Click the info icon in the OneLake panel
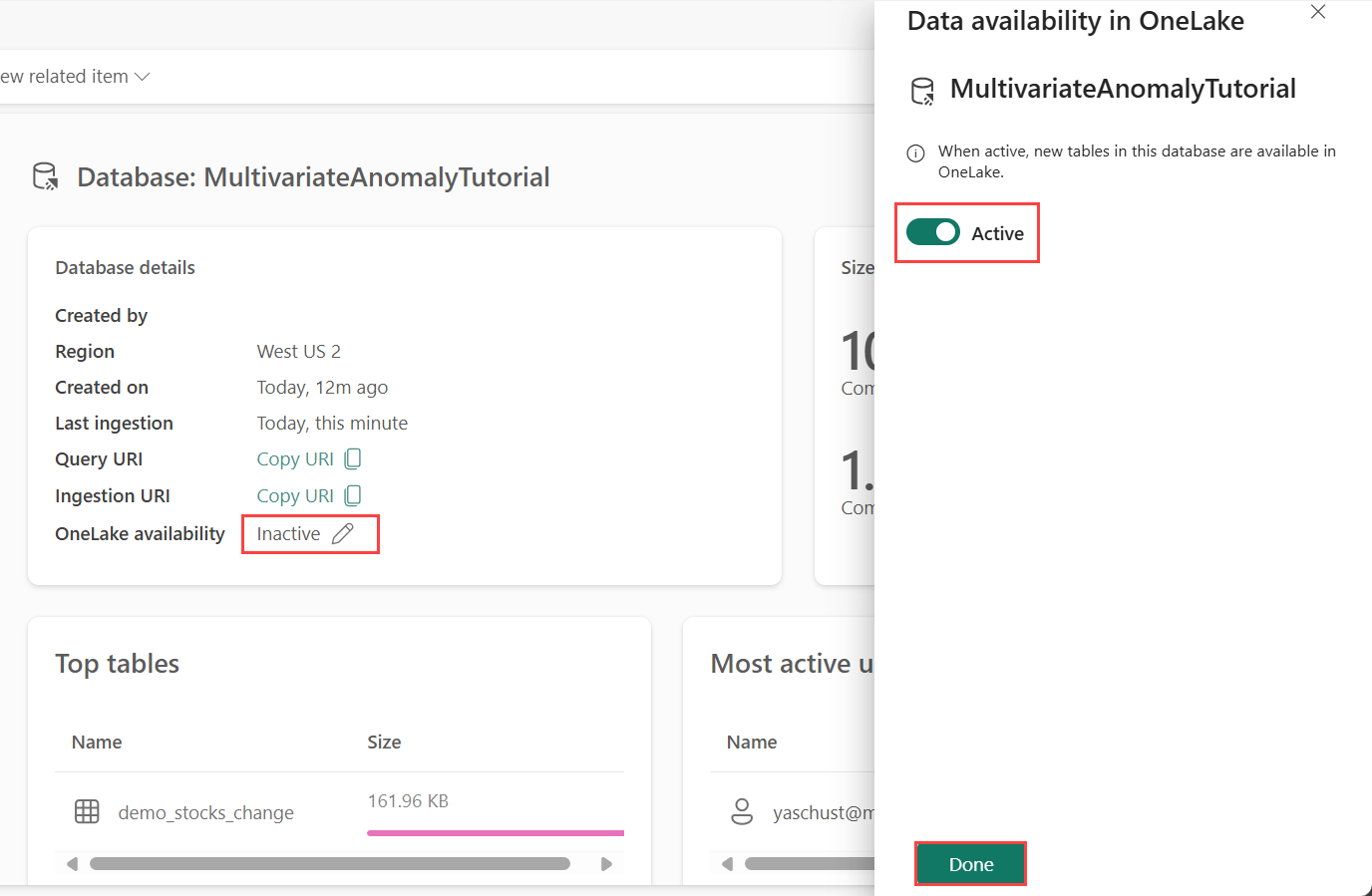The height and width of the screenshot is (896, 1372). pyautogui.click(x=915, y=153)
